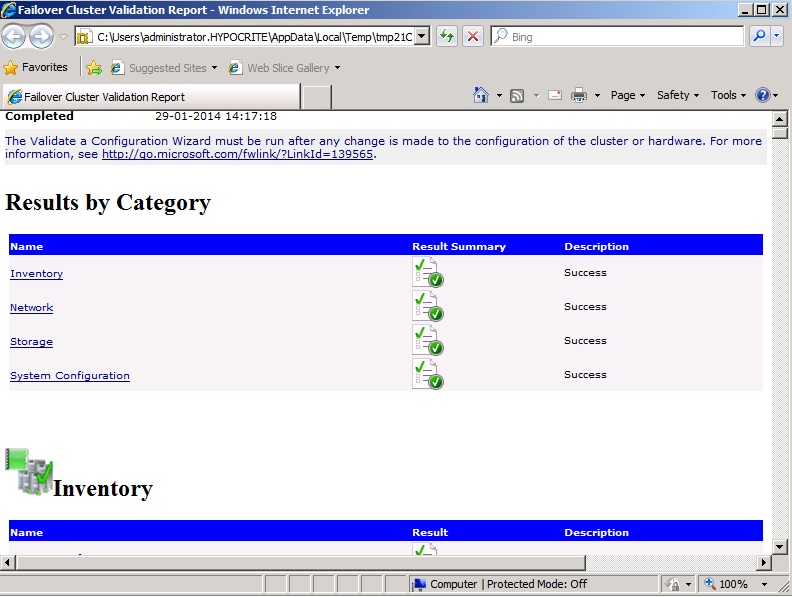Click the Home page icon

click(x=481, y=95)
